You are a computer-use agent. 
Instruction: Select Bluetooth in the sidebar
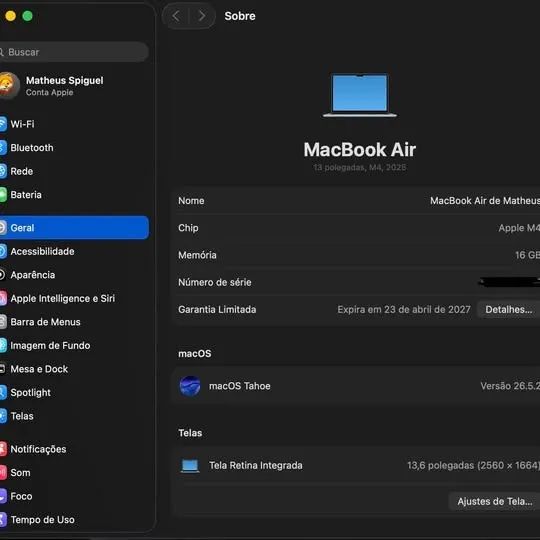[x=74, y=148]
